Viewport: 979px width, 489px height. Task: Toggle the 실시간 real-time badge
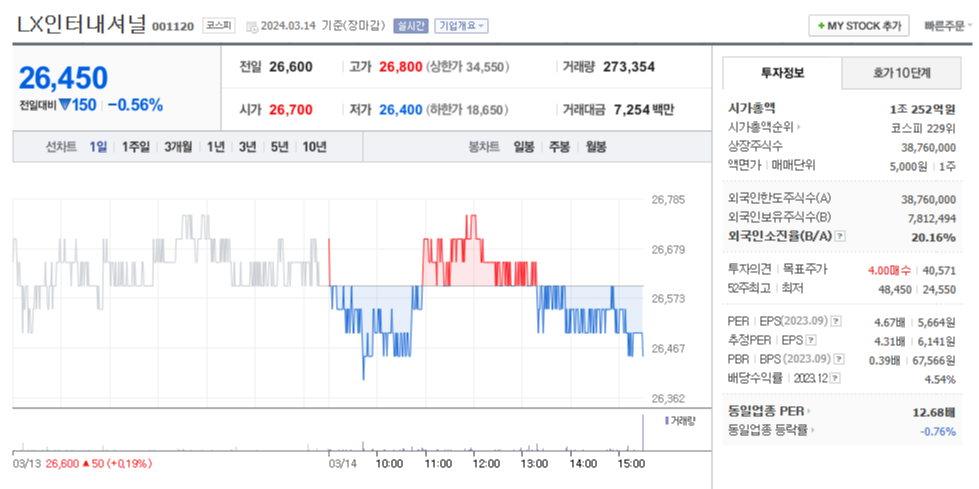coord(410,26)
